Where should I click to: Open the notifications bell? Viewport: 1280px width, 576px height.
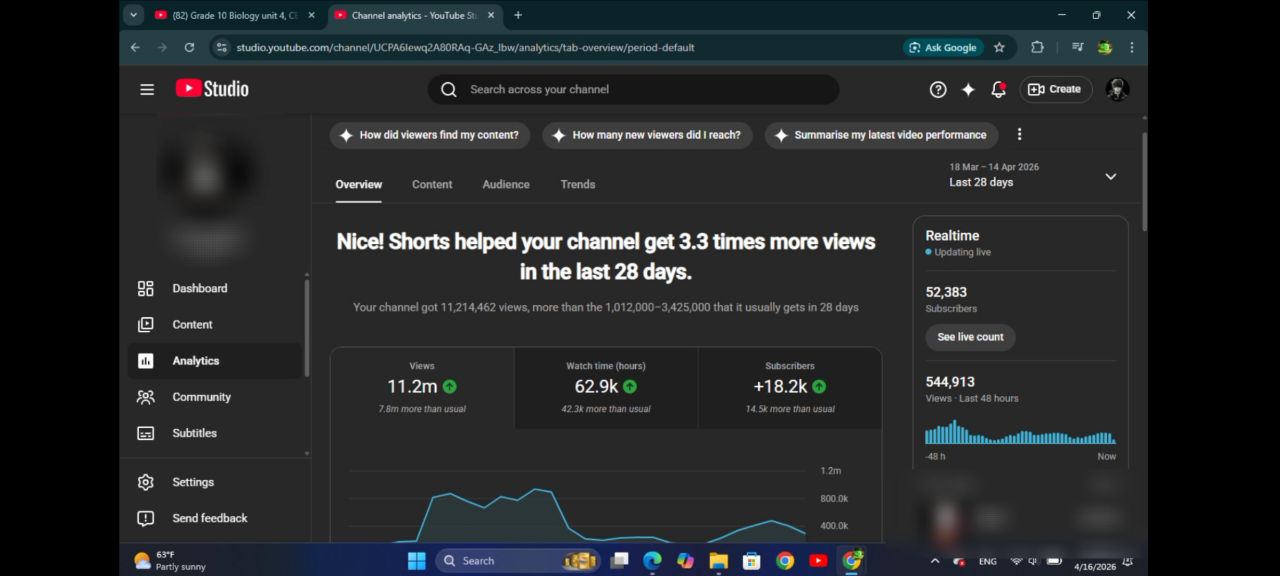[x=998, y=89]
